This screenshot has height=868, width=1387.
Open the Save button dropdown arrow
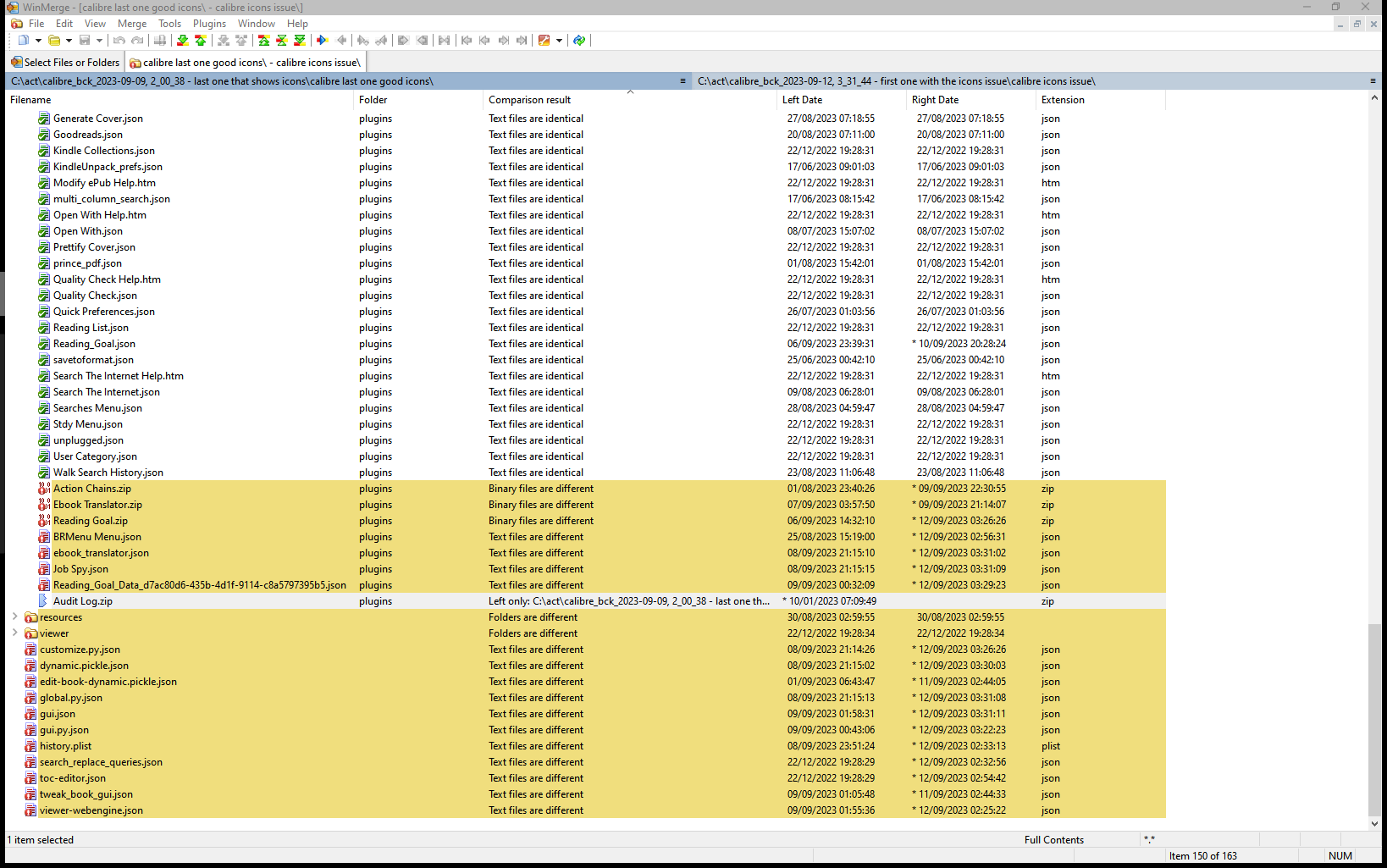(99, 41)
